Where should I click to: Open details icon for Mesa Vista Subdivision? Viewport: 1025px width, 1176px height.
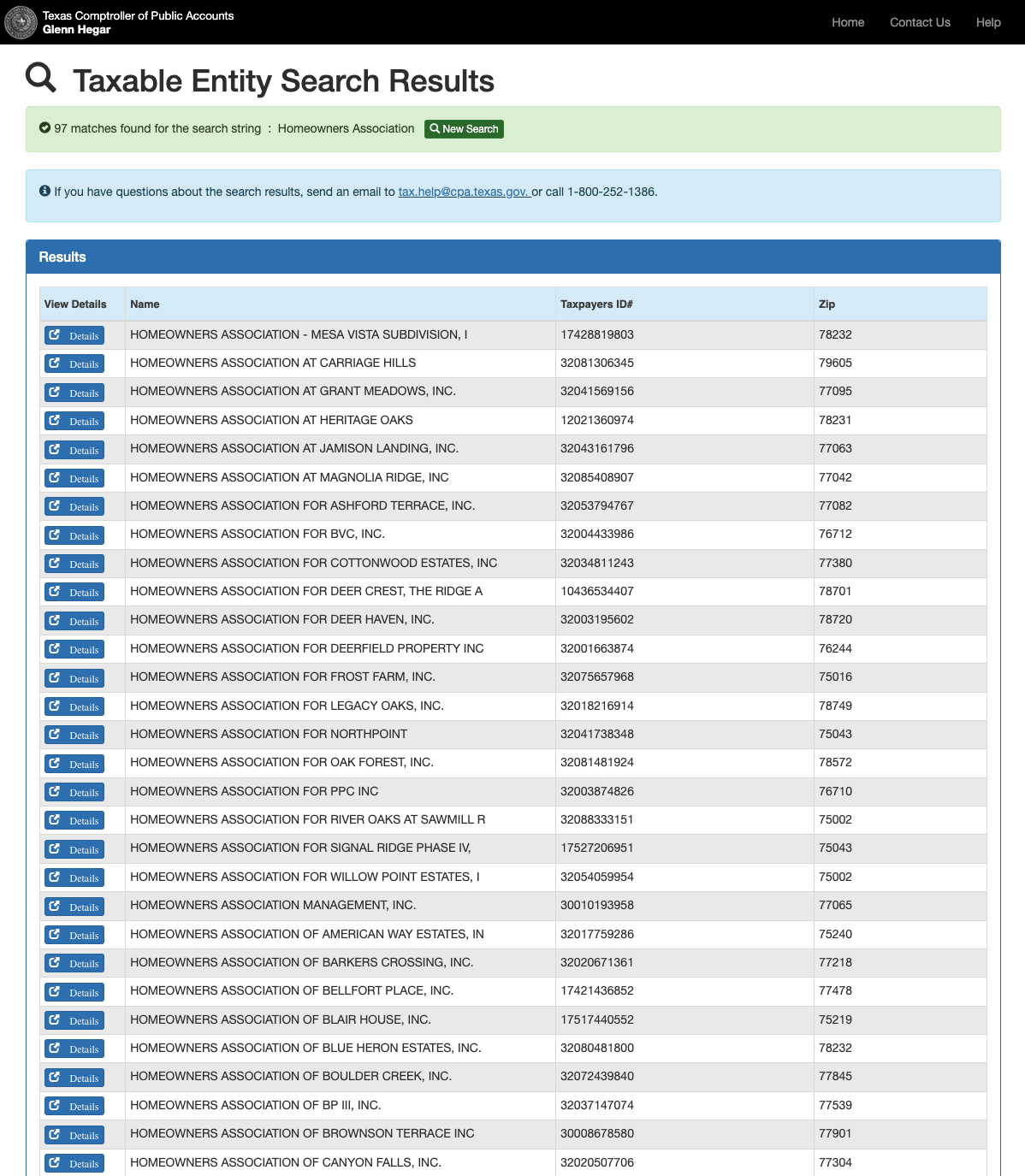pyautogui.click(x=55, y=335)
